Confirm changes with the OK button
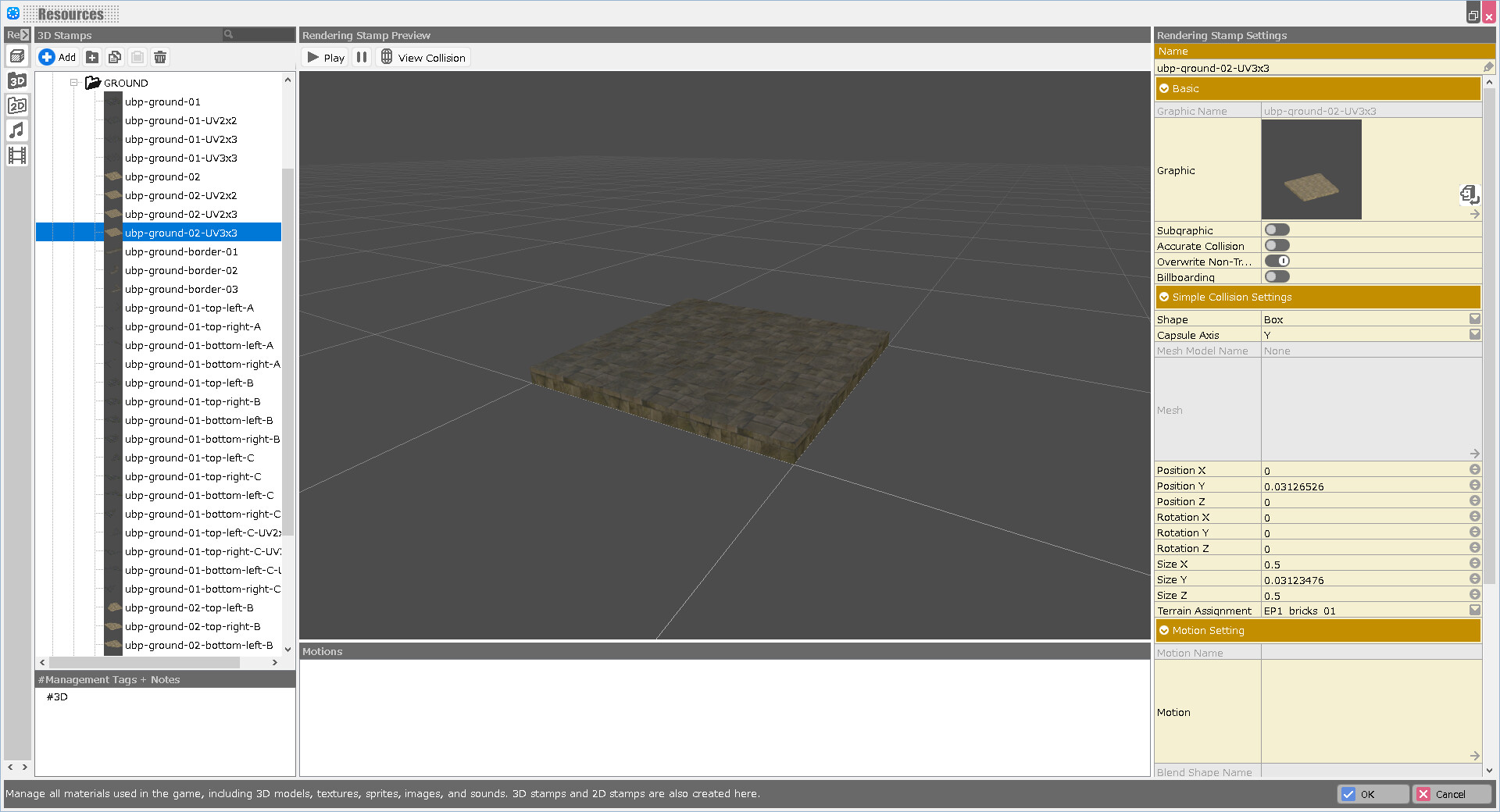Viewport: 1500px width, 812px height. 1373,794
